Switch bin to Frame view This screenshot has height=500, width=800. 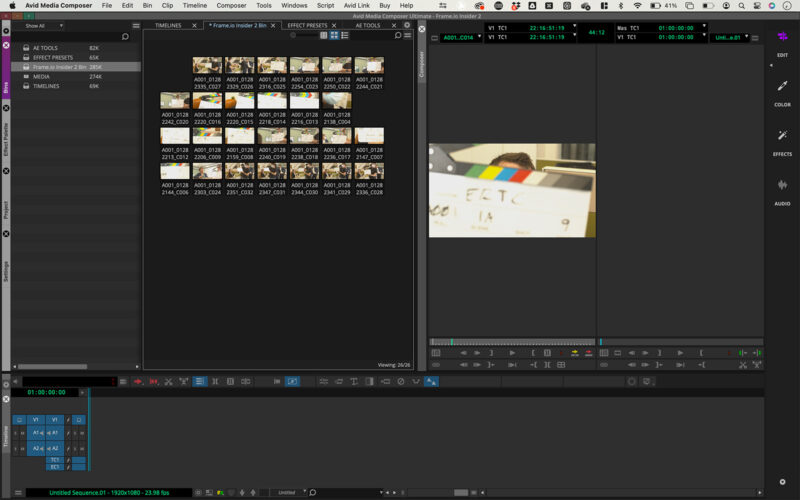(334, 35)
